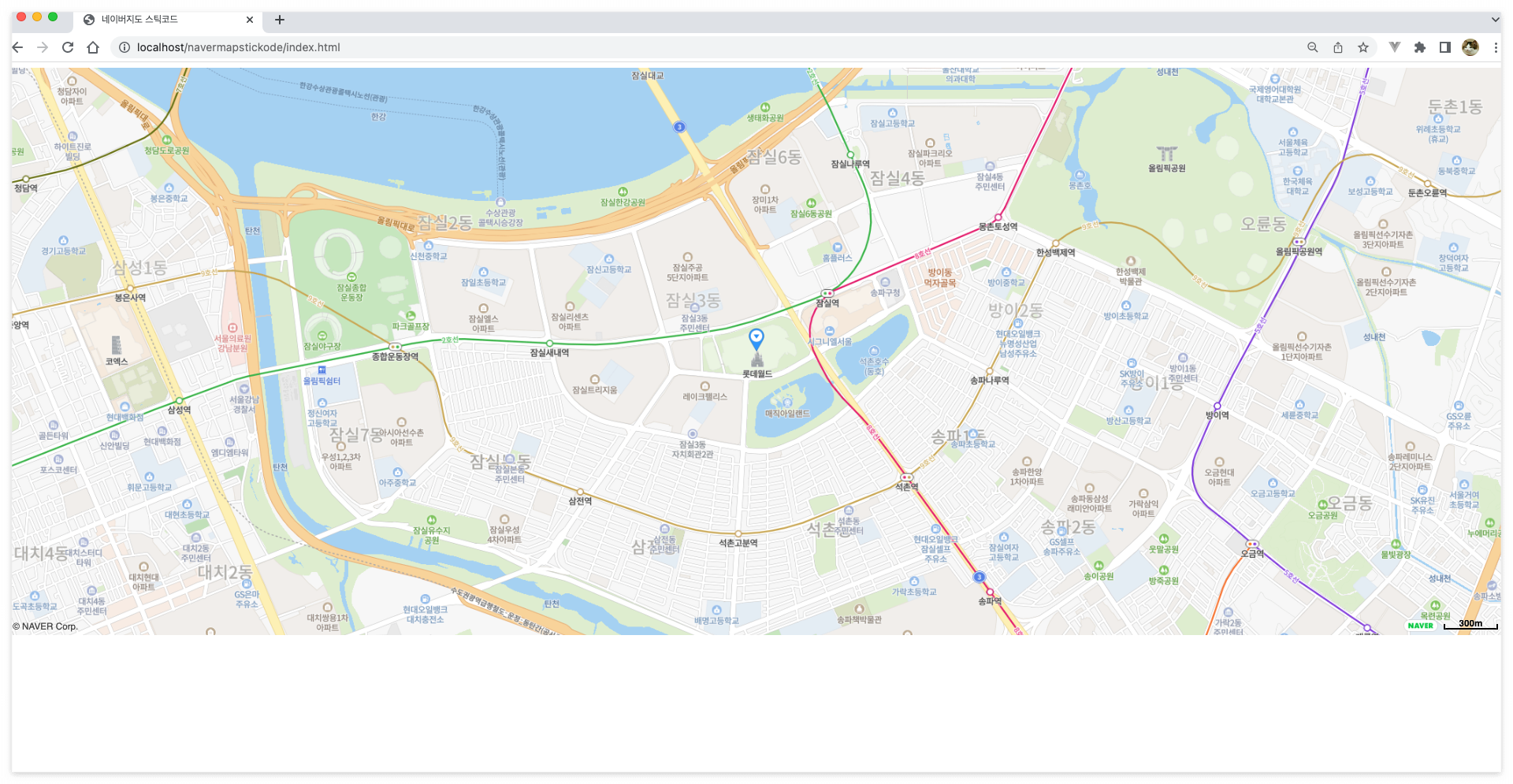Open the extensions puzzle icon
The height and width of the screenshot is (784, 1513).
(x=1419, y=47)
